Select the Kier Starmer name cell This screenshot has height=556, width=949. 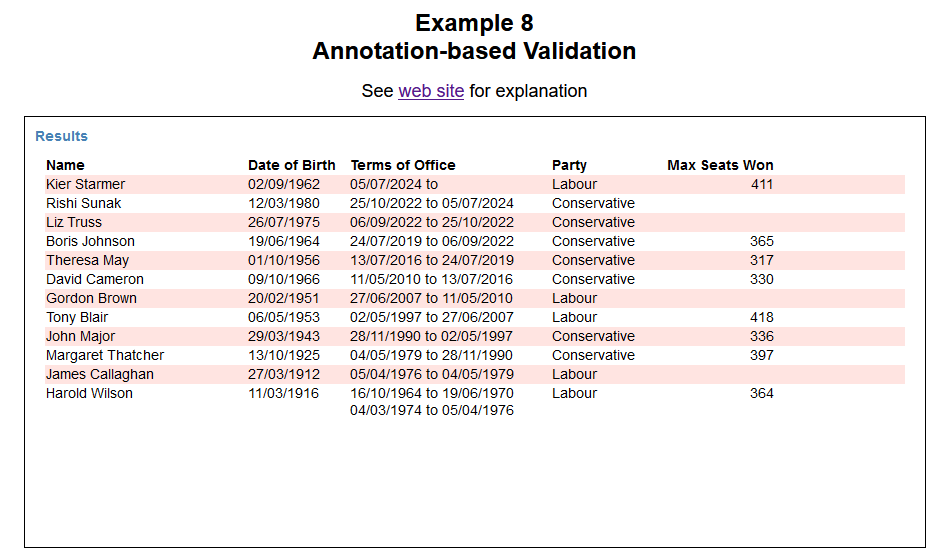pos(85,184)
